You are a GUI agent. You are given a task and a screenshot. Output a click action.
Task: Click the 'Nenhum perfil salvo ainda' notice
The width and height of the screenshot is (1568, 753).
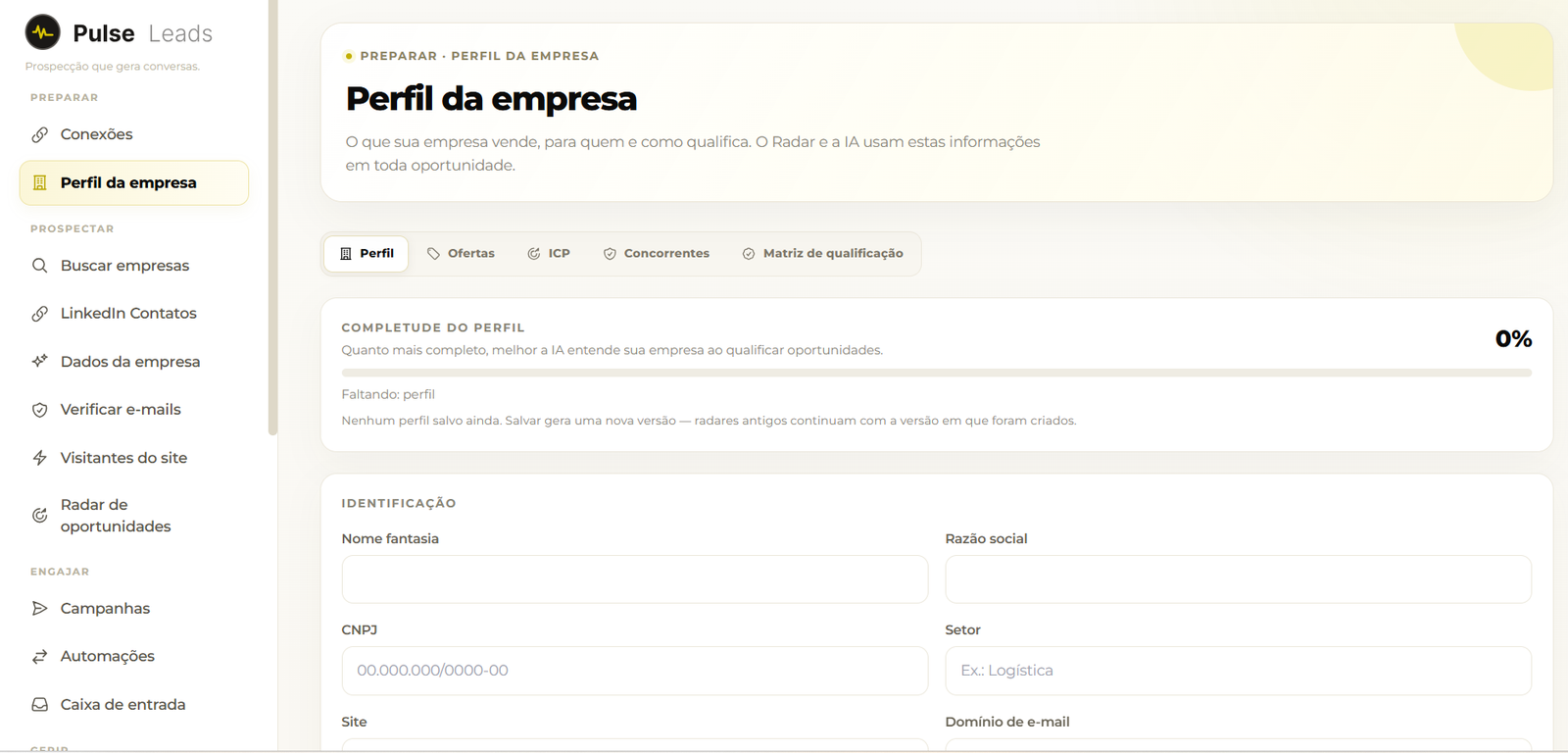click(x=709, y=421)
